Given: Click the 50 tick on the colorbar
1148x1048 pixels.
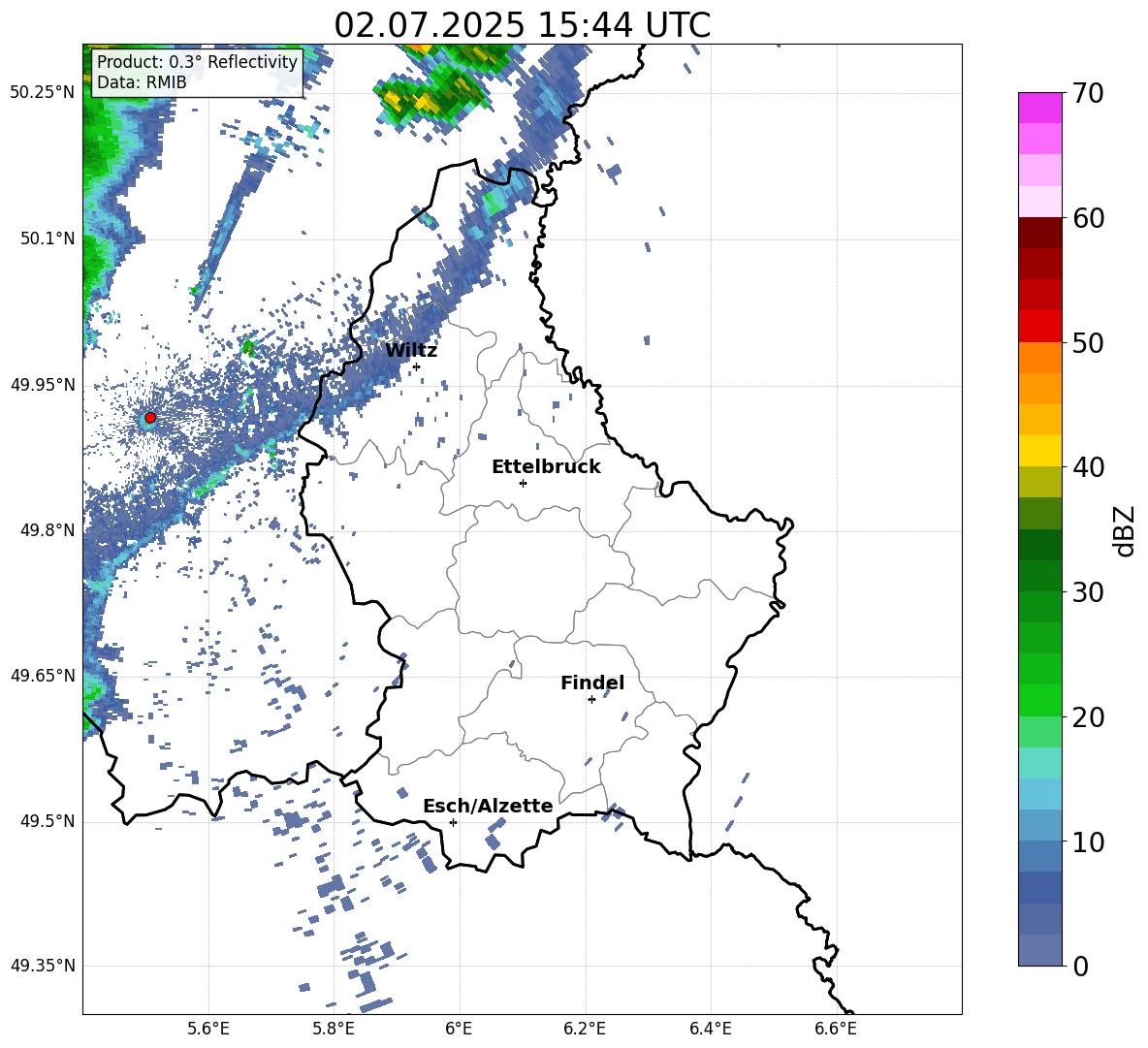Looking at the screenshot, I should (x=1089, y=343).
